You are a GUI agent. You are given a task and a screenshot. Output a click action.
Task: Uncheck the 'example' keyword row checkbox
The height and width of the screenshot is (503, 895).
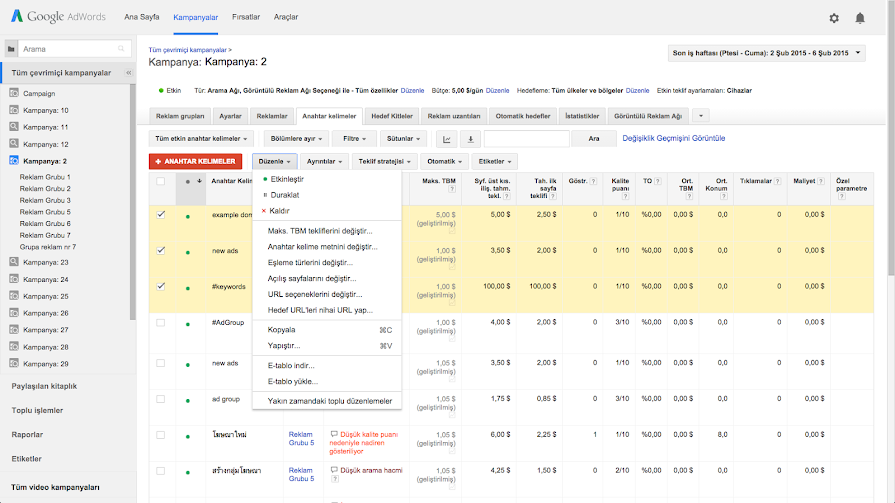pos(161,214)
